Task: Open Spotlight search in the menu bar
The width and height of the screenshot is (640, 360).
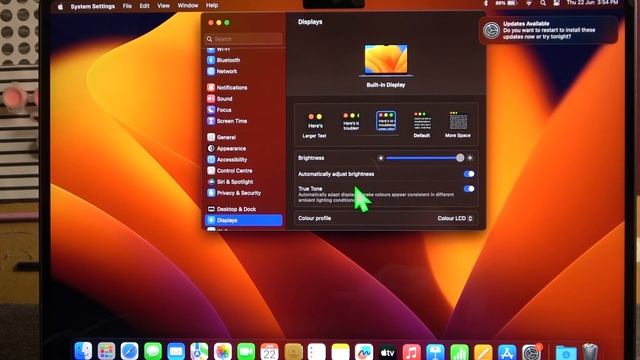Action: coord(543,3)
